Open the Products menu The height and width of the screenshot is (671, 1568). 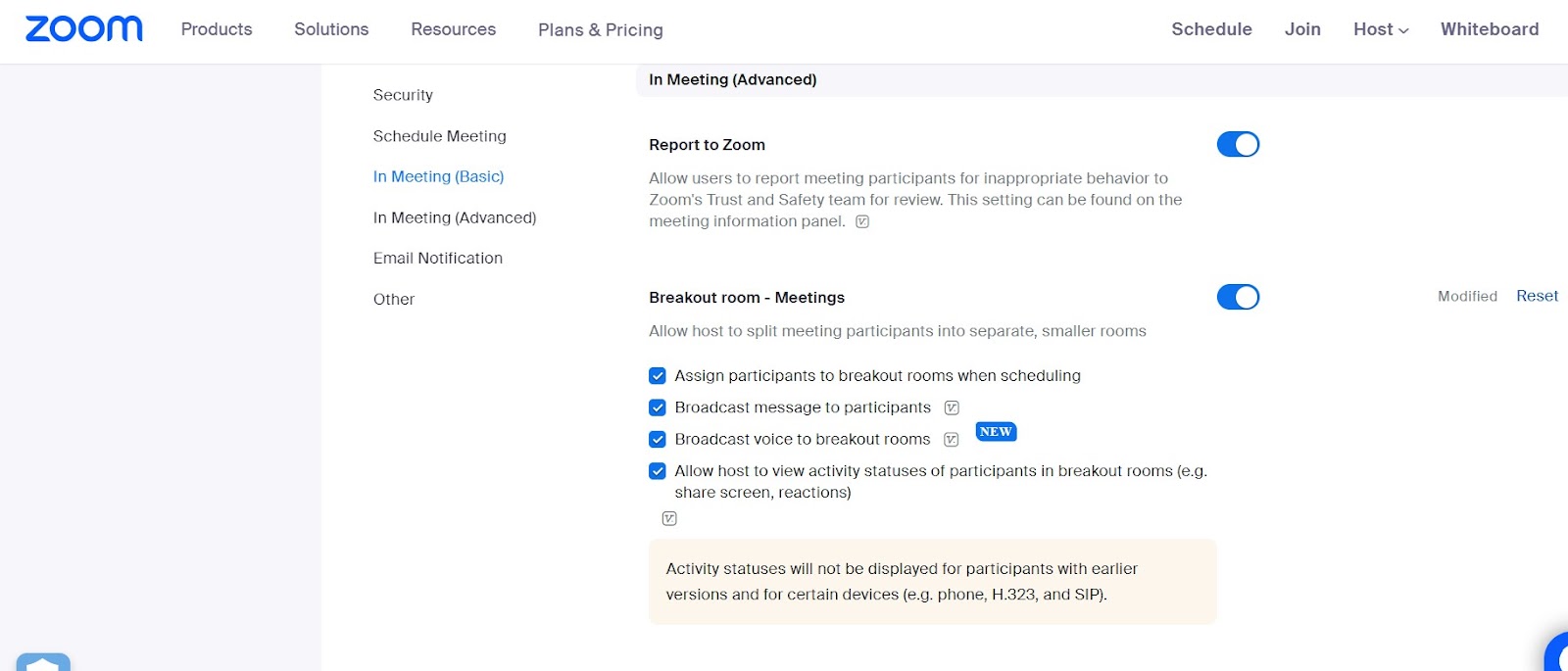(217, 29)
